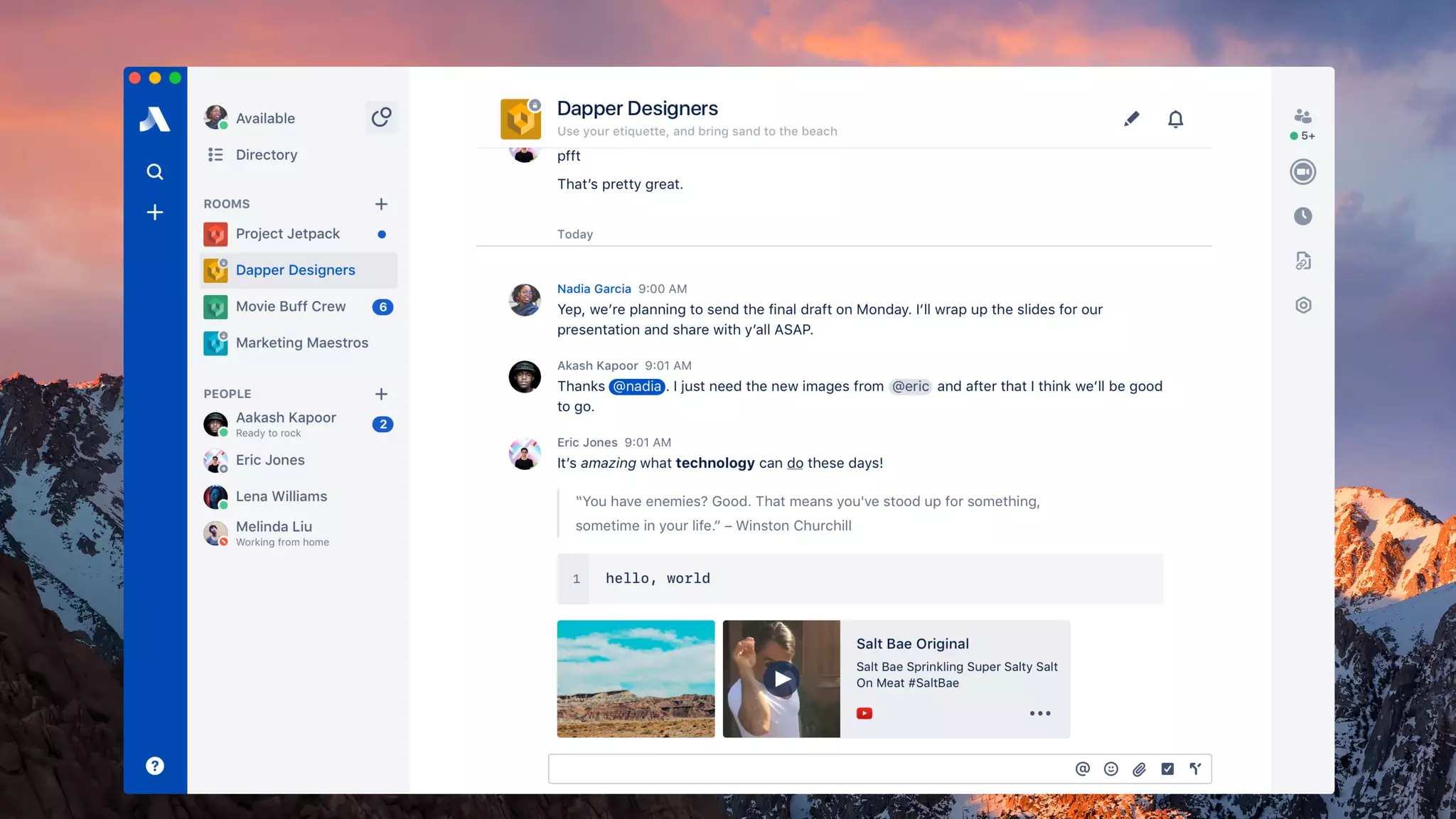Viewport: 1456px width, 819px height.
Task: Open notification bell settings
Action: (x=1175, y=119)
